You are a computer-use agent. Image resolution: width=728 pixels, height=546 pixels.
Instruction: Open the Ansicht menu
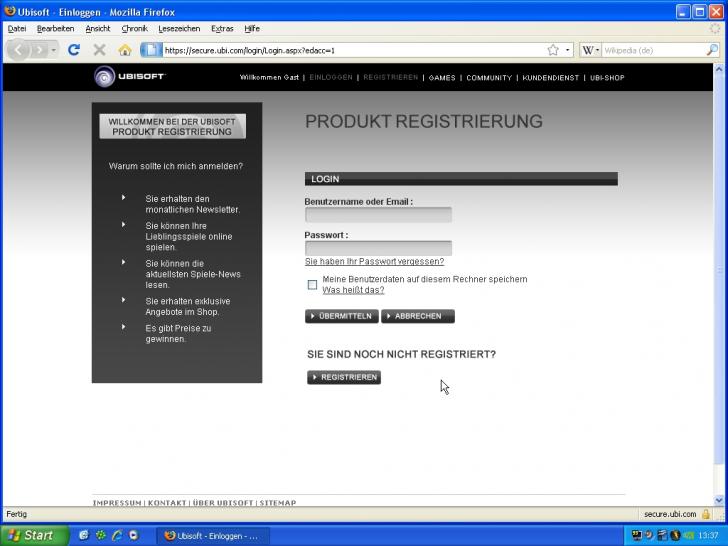click(98, 29)
